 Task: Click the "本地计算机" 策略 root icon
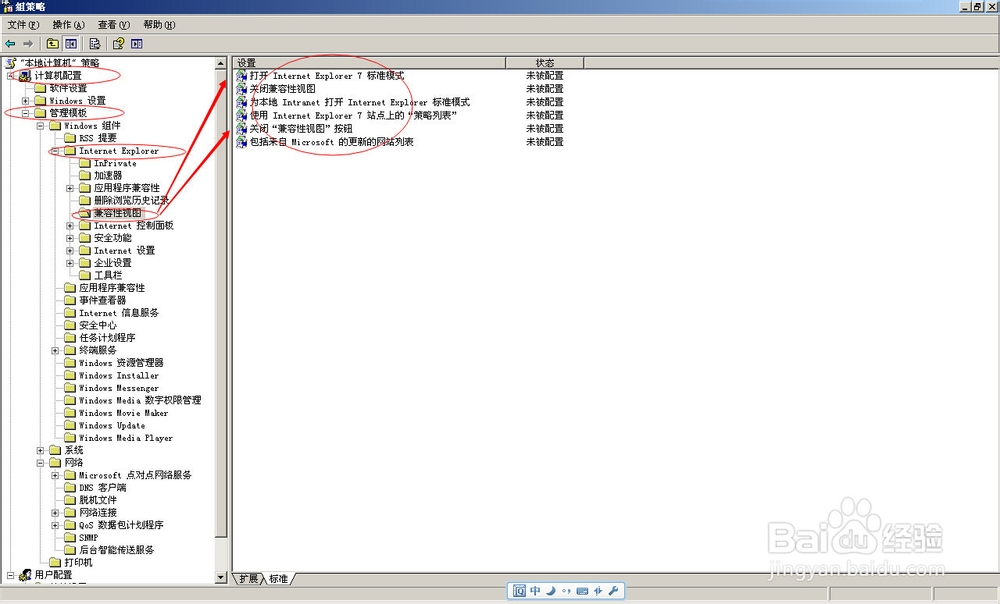(x=11, y=63)
